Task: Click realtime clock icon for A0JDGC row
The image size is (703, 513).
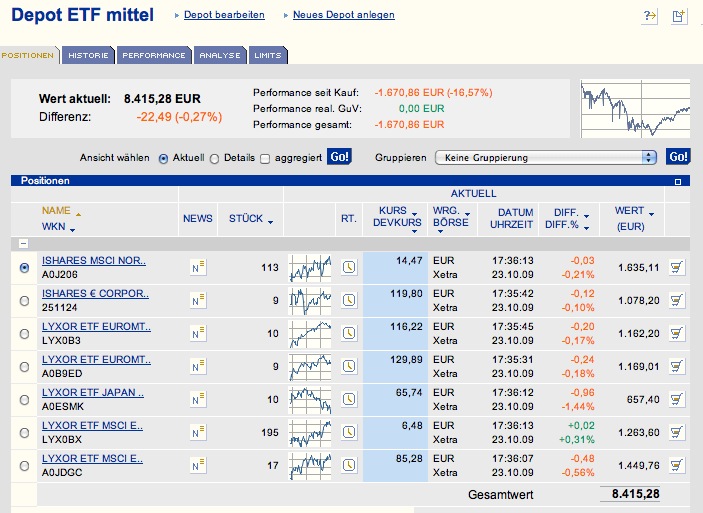Action: 349,465
